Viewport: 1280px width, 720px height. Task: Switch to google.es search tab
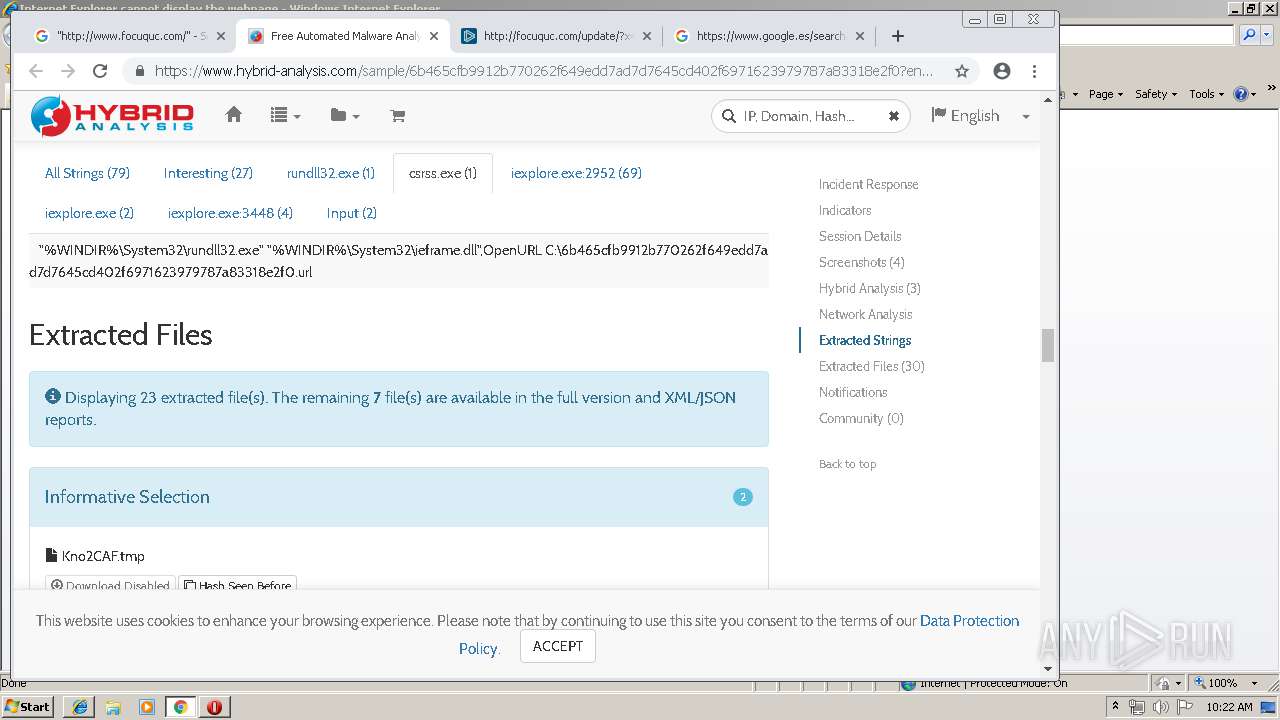tap(770, 36)
